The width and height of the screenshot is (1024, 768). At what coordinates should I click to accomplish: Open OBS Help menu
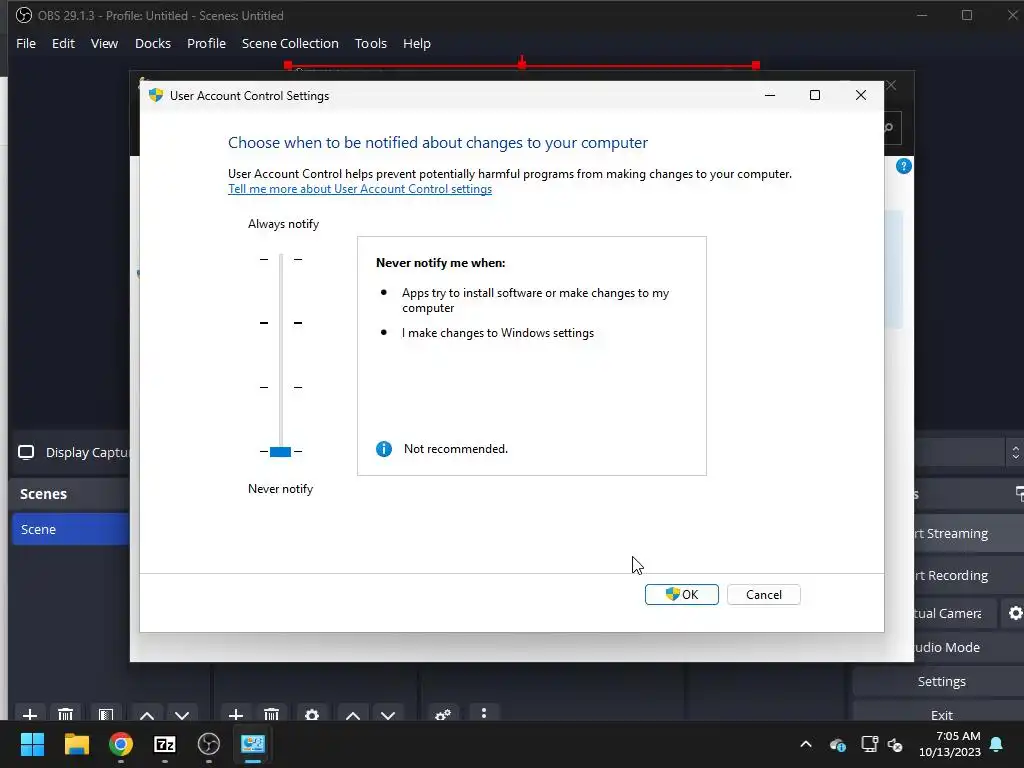[417, 43]
